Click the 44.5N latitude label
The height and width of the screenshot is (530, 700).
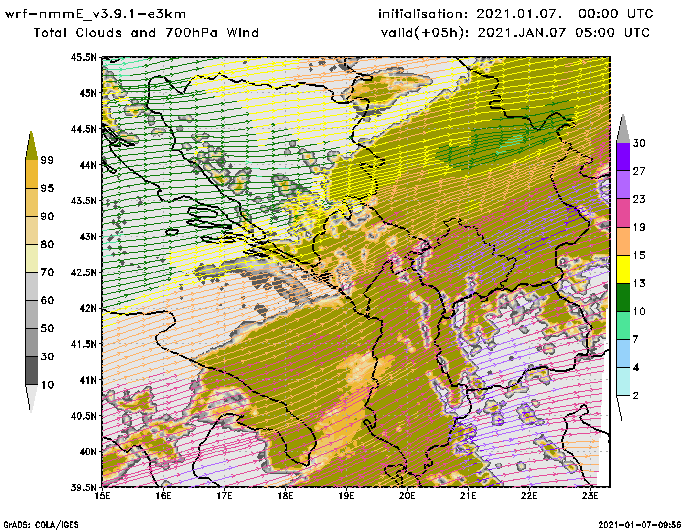click(83, 129)
